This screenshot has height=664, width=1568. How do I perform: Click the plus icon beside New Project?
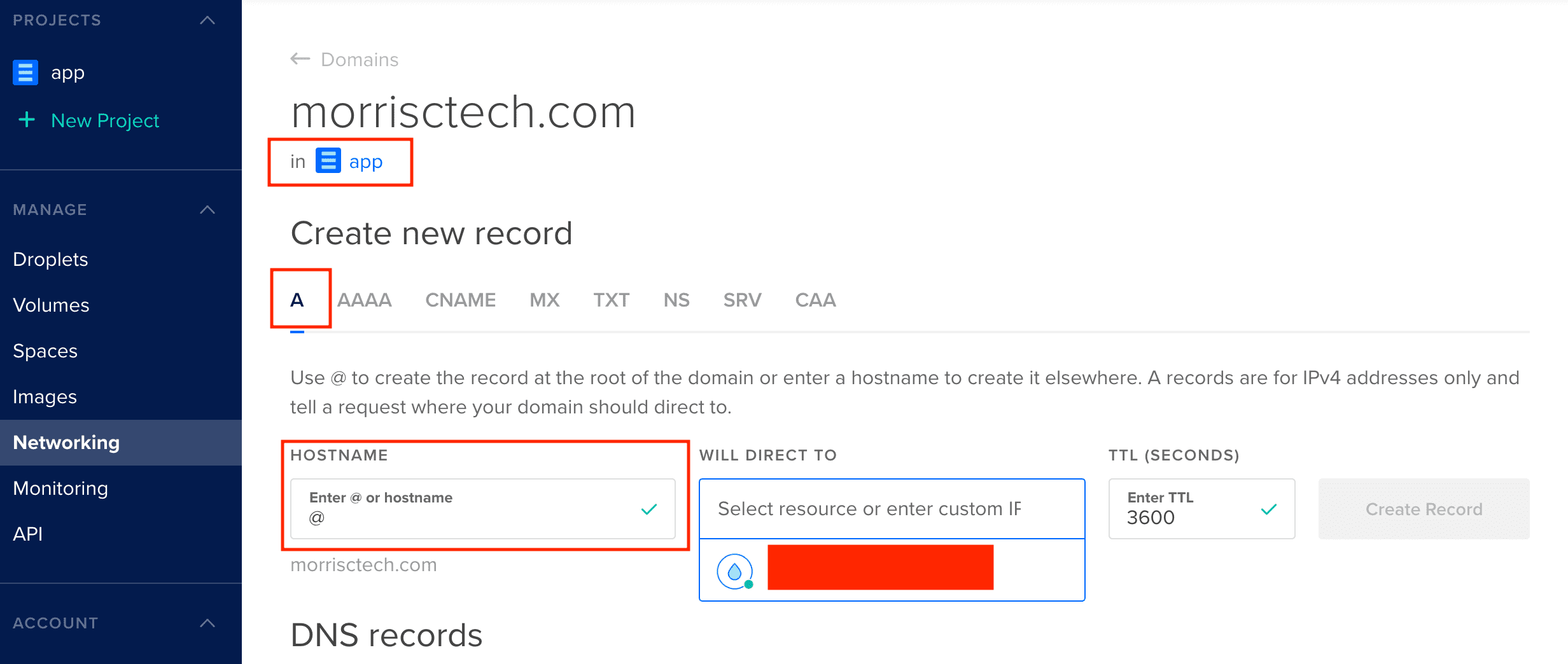pos(27,120)
